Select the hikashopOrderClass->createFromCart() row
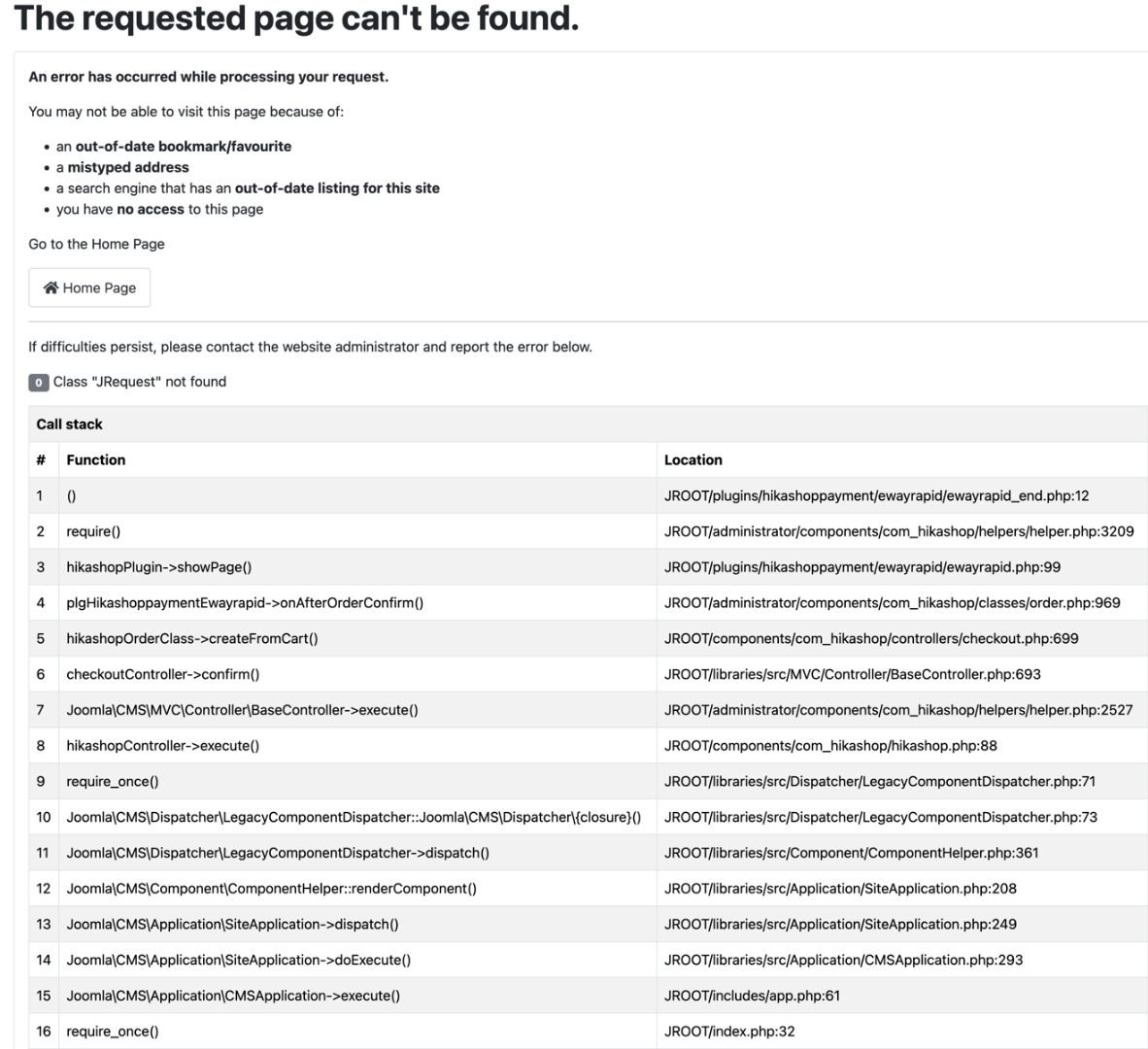Image resolution: width=1148 pixels, height=1049 pixels. click(x=192, y=639)
